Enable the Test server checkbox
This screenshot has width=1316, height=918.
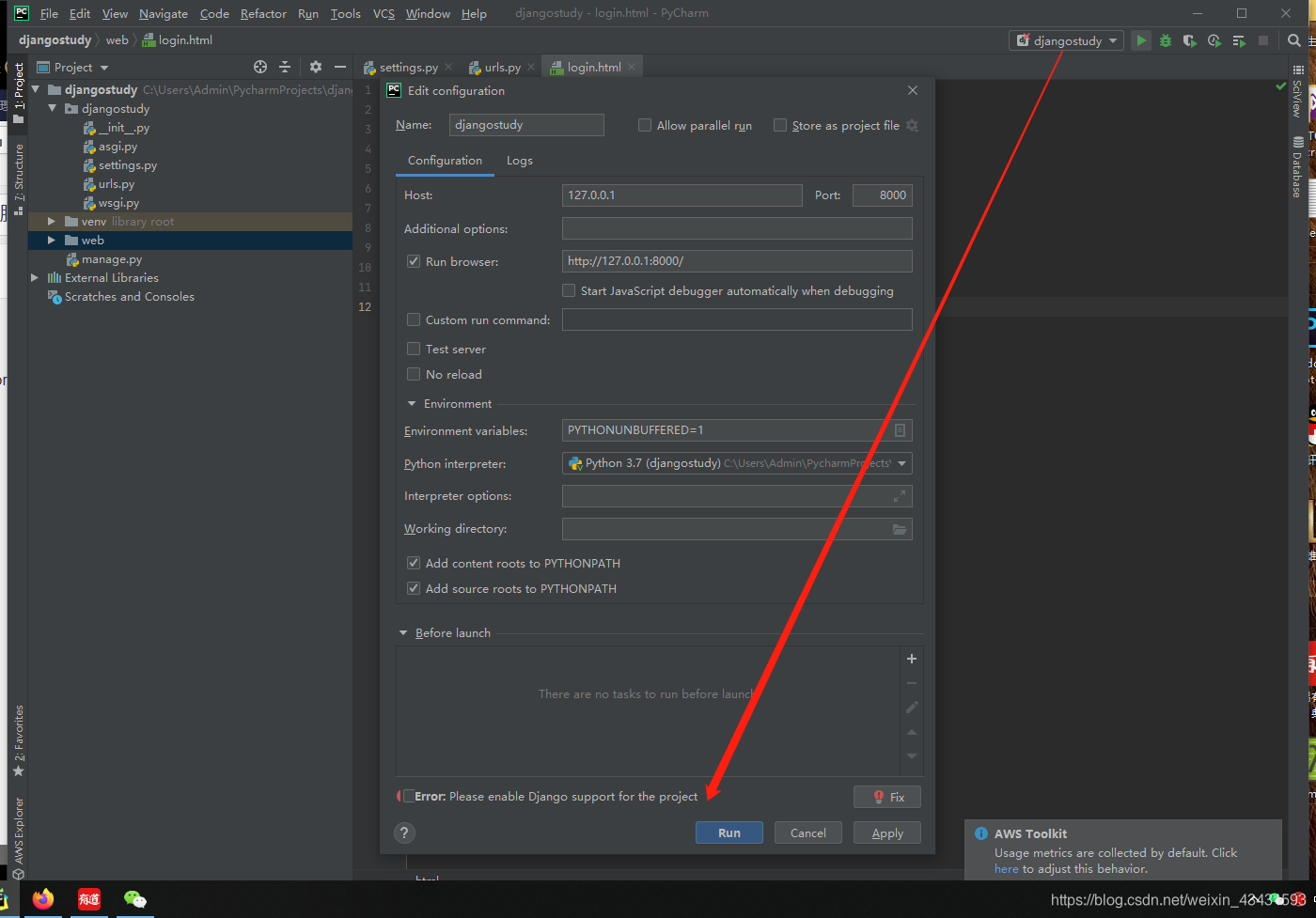tap(414, 349)
